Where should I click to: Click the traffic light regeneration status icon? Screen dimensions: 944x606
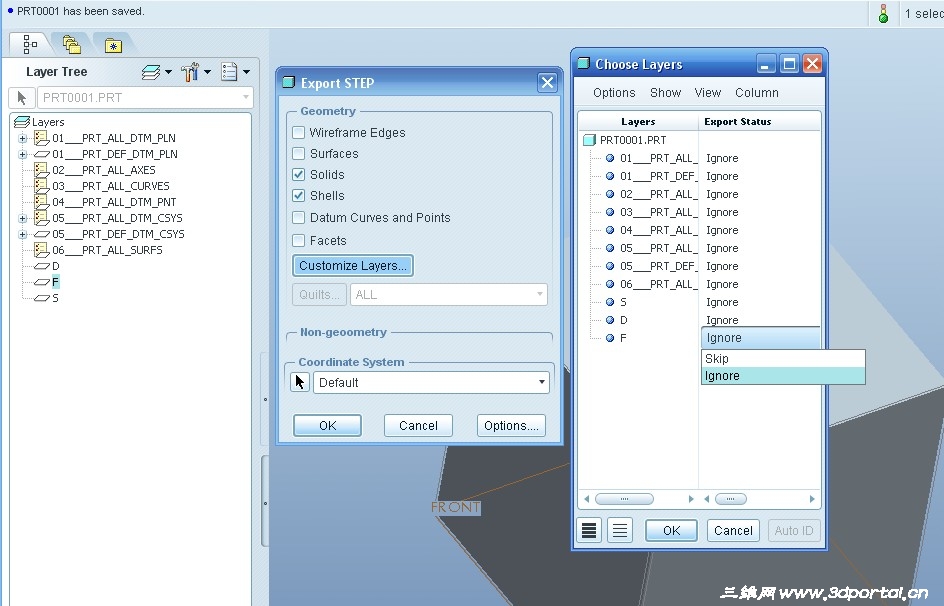(x=883, y=14)
